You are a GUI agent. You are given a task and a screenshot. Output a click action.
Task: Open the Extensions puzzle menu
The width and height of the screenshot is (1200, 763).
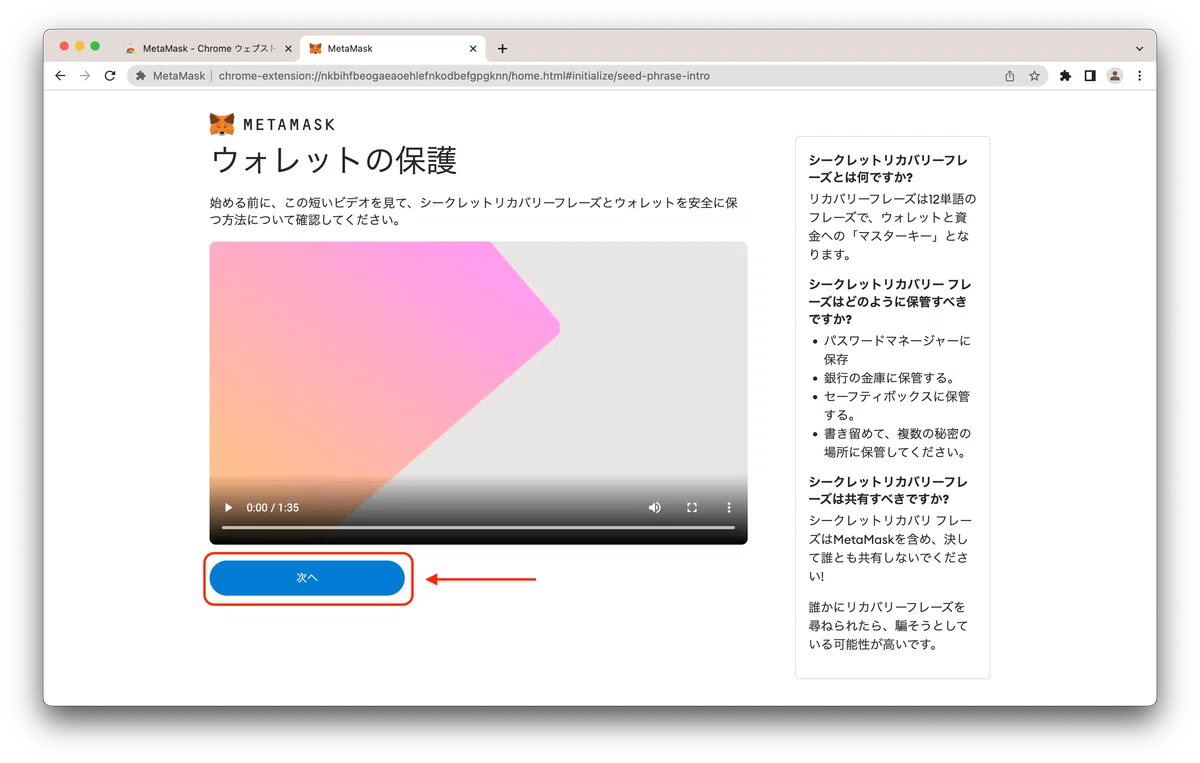pos(1065,76)
